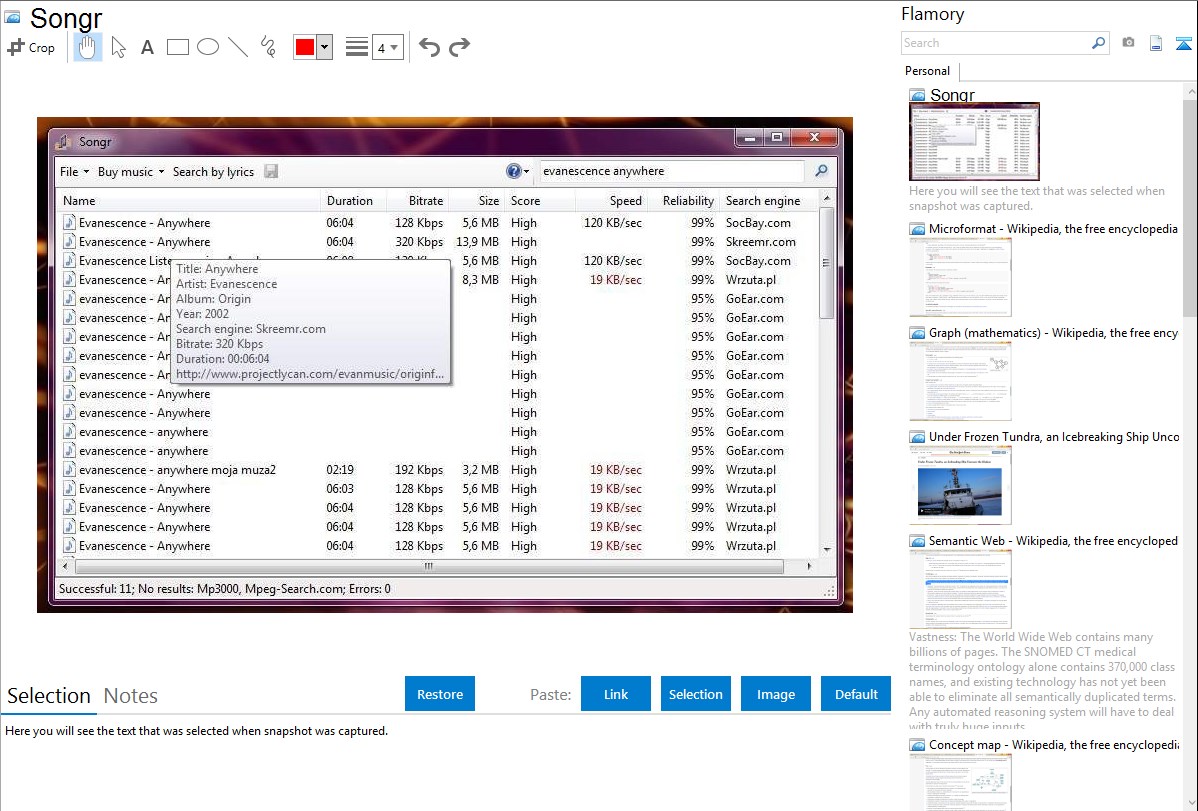The width and height of the screenshot is (1198, 811).
Task: Click the Paste Link button
Action: click(x=616, y=694)
